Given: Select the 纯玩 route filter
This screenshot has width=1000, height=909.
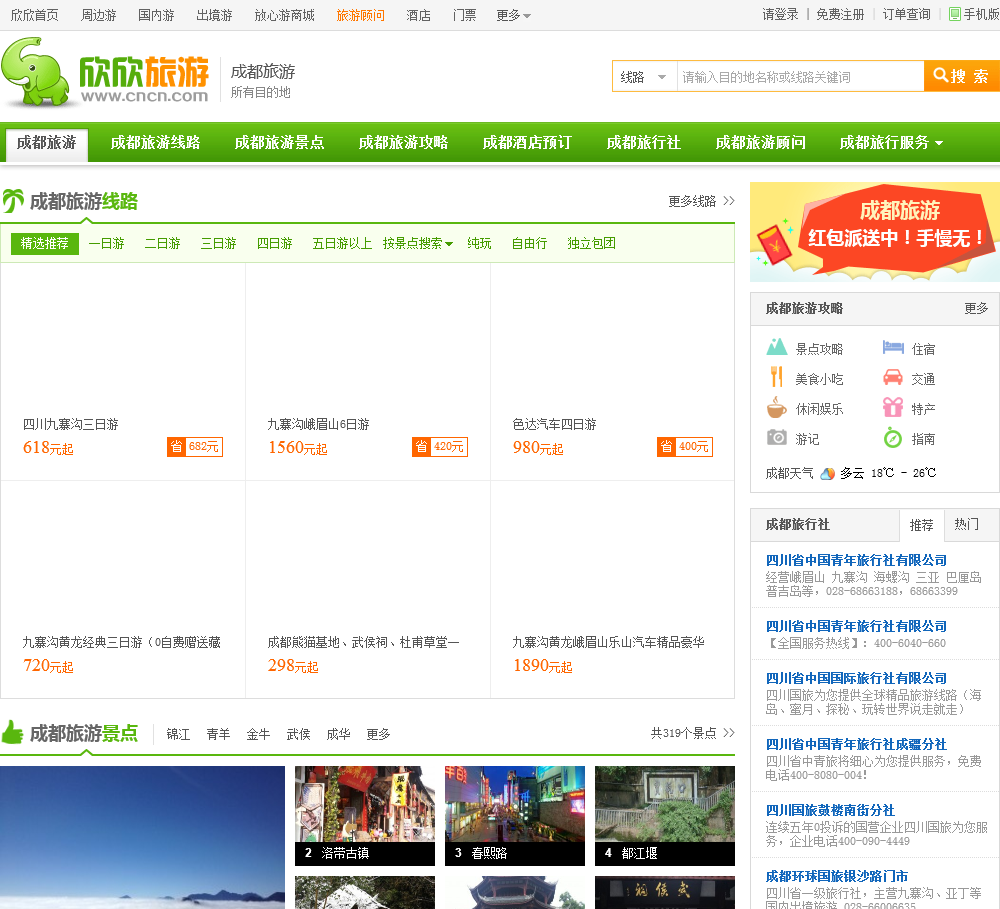Looking at the screenshot, I should pyautogui.click(x=479, y=243).
